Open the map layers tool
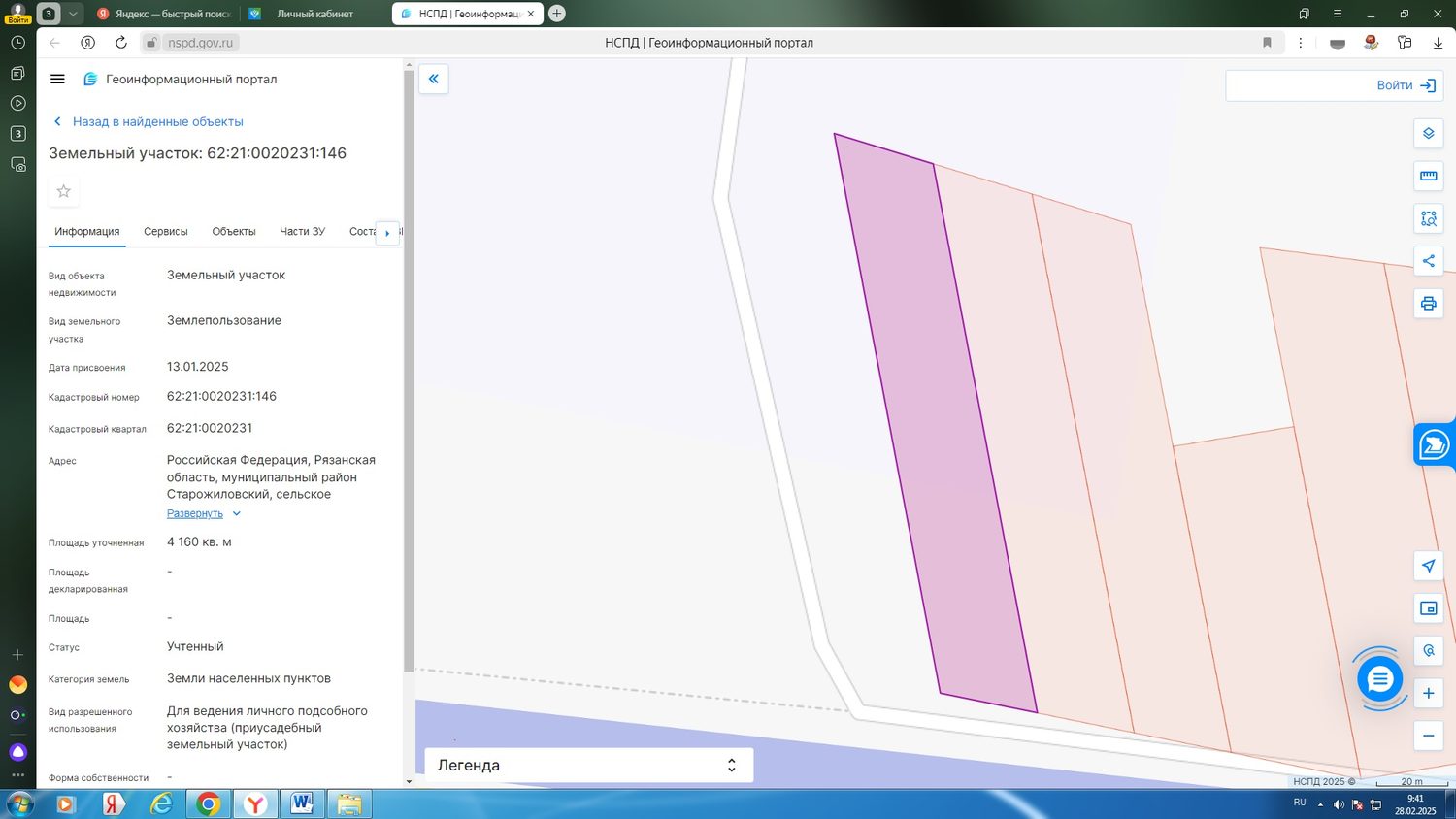 point(1428,133)
